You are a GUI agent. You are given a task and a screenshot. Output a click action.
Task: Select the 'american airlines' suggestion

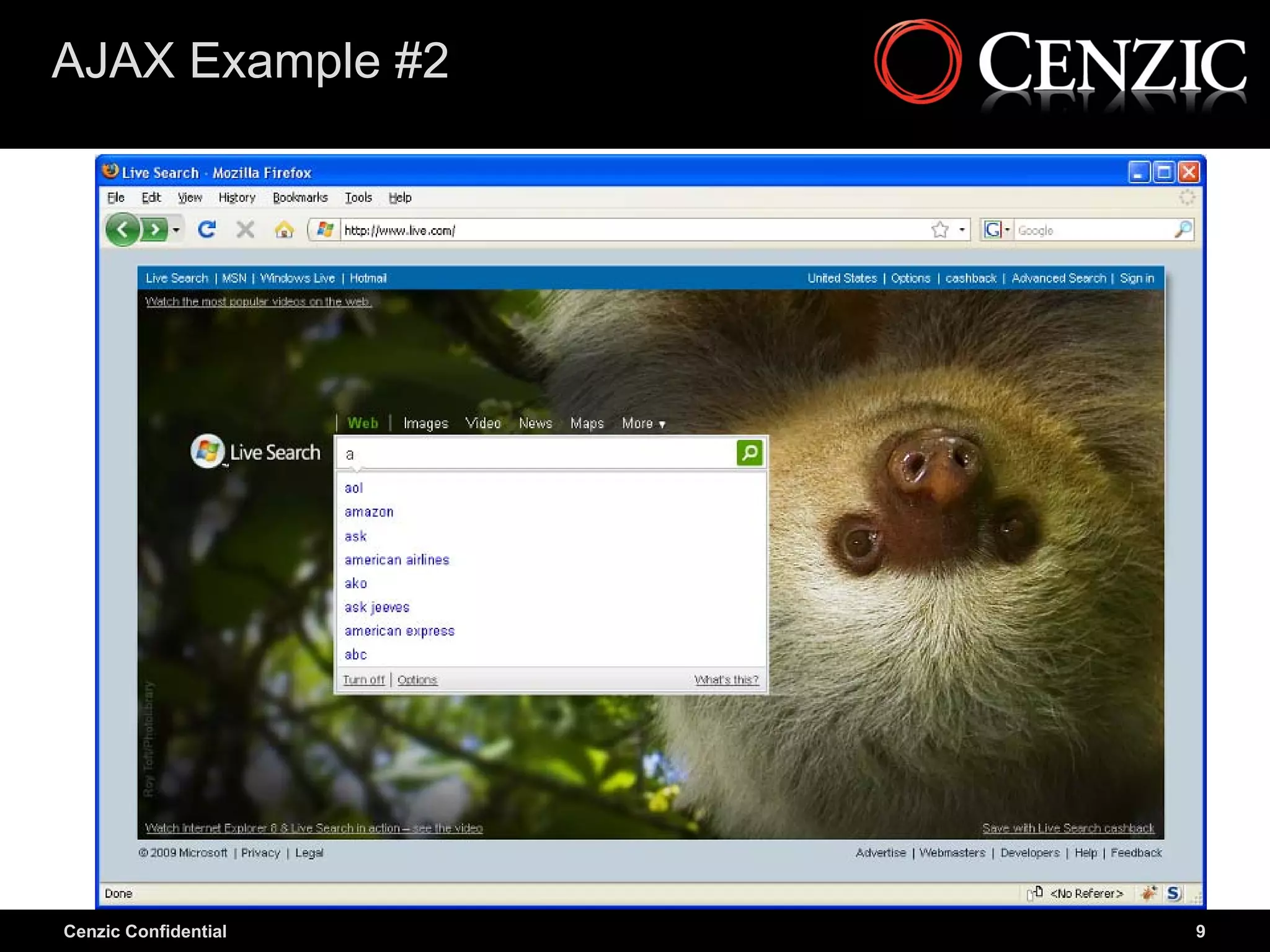397,560
